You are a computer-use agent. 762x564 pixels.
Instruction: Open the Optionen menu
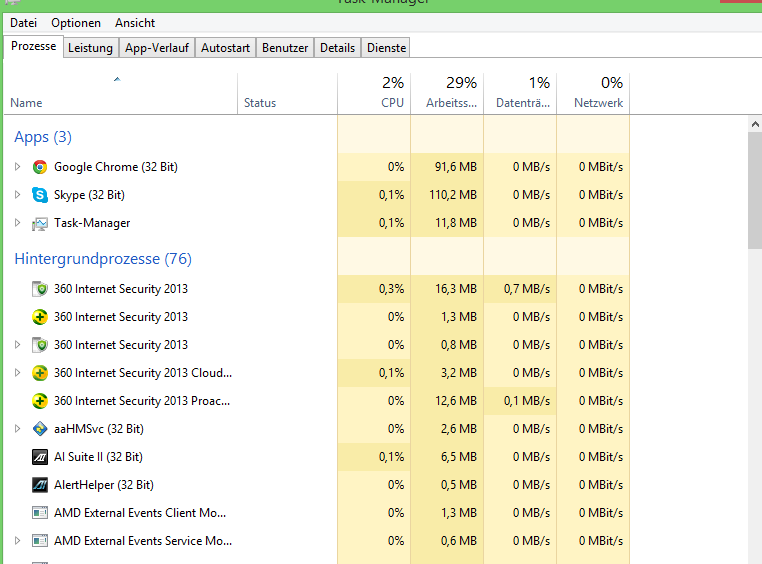click(x=76, y=23)
